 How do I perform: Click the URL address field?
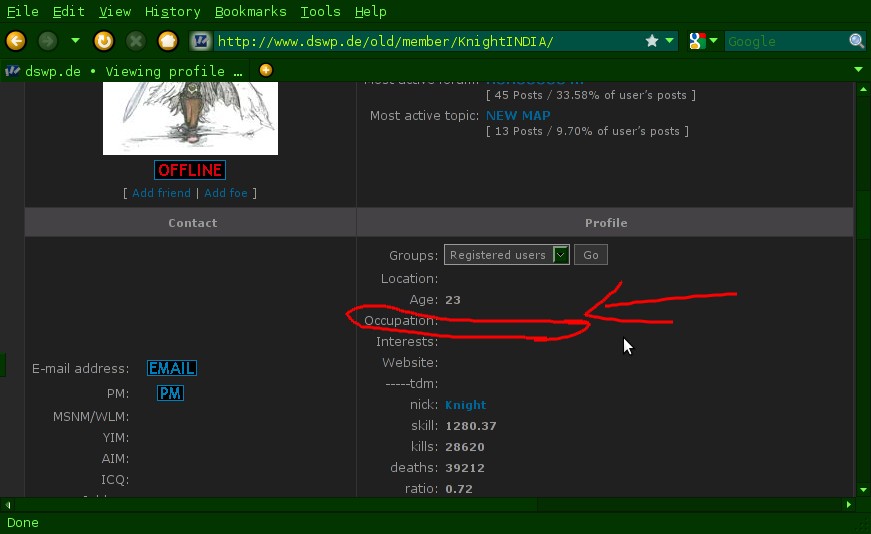pos(425,41)
